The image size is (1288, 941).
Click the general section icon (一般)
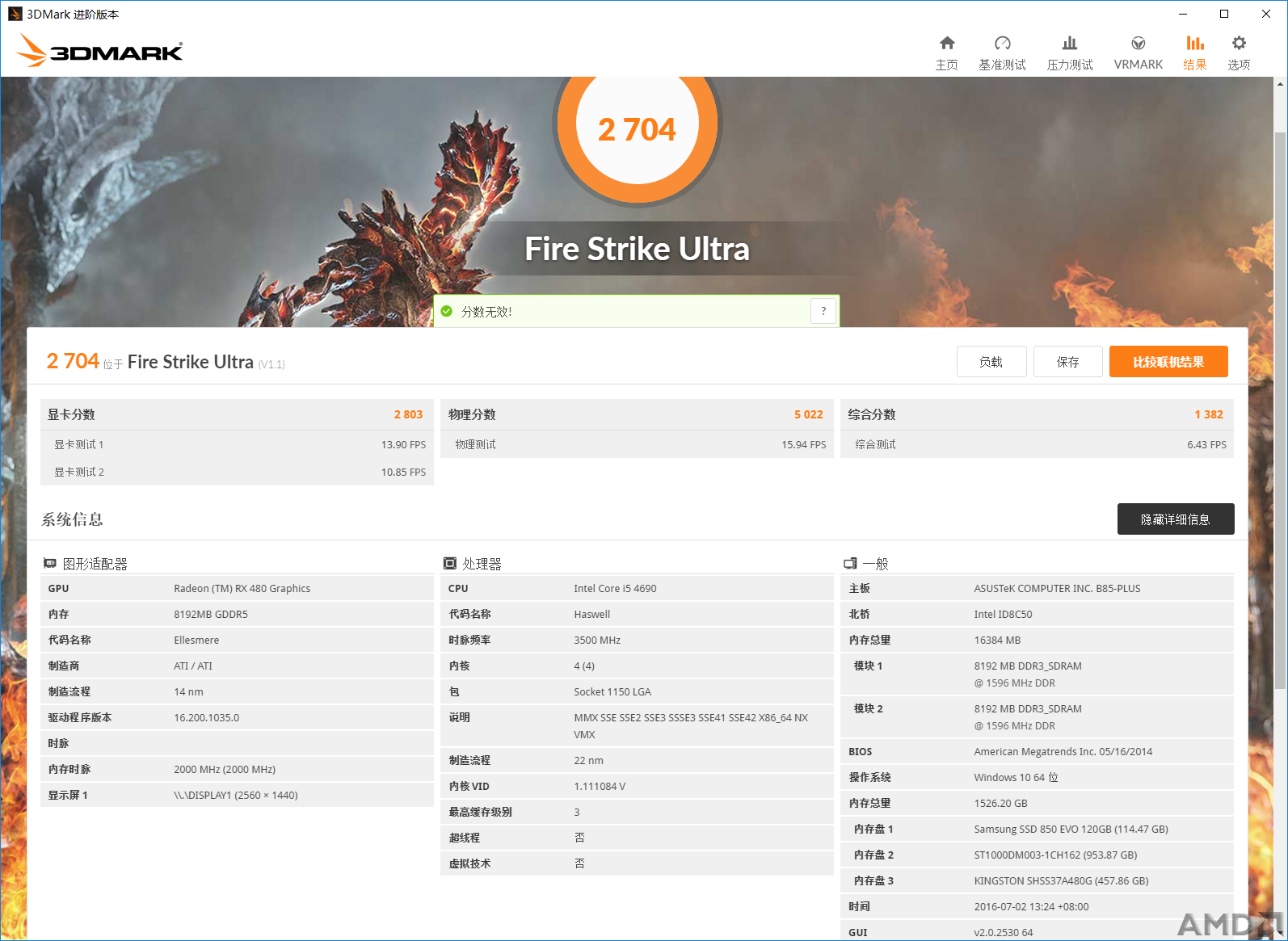(850, 563)
